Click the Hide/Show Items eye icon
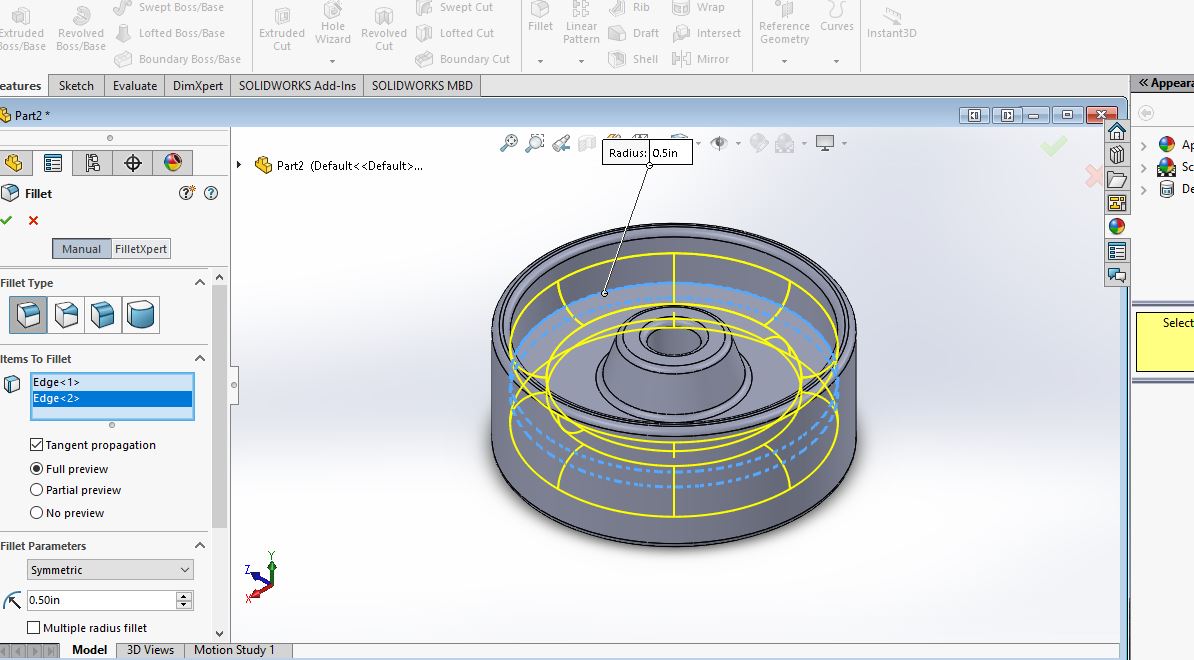Screen dimensions: 1194x660 point(718,142)
